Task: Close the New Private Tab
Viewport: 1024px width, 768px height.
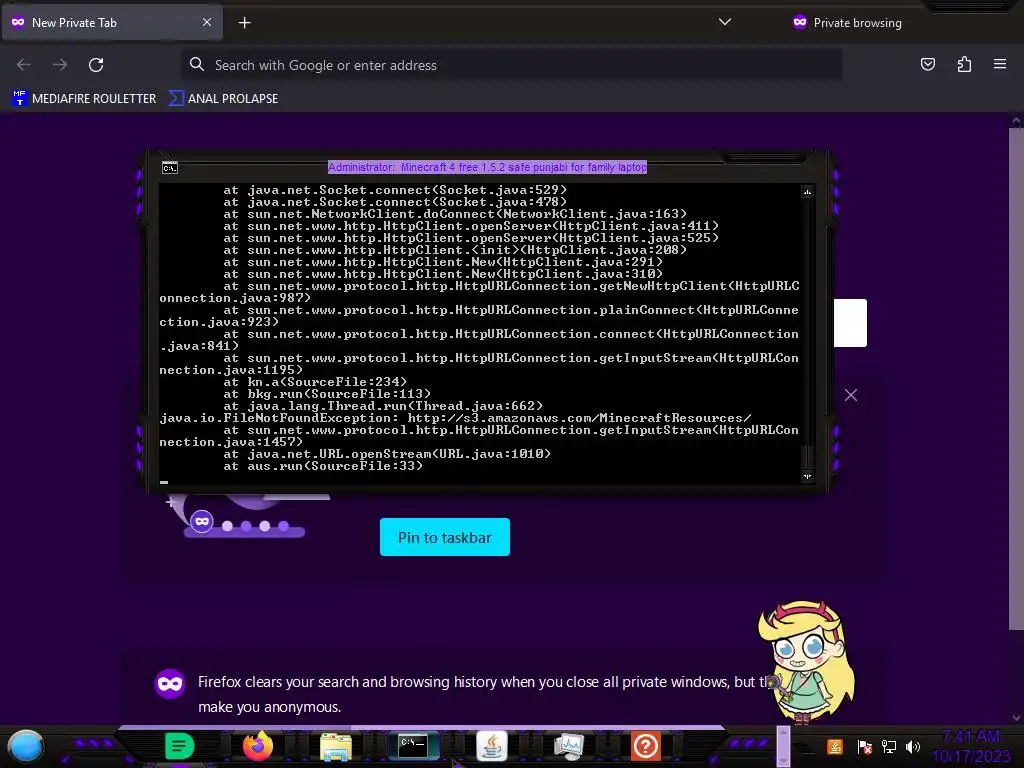Action: click(206, 22)
